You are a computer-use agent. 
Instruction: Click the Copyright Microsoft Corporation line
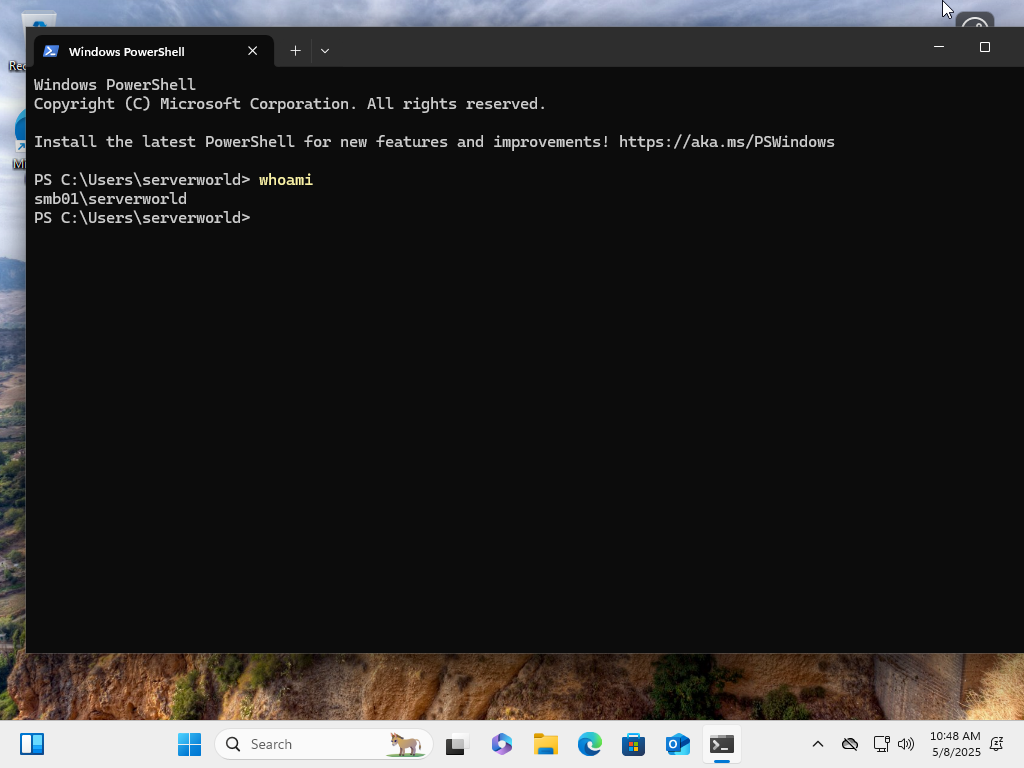tap(289, 104)
